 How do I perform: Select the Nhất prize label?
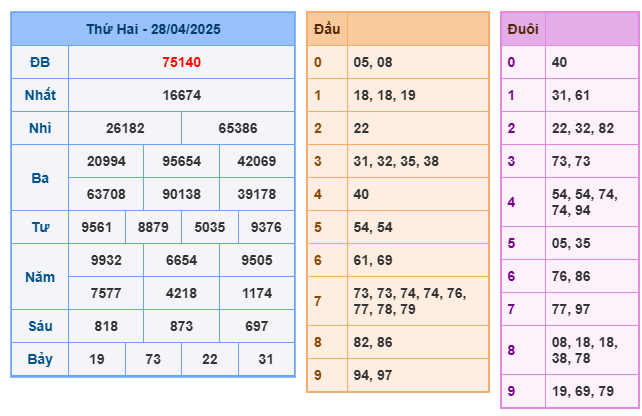click(40, 95)
